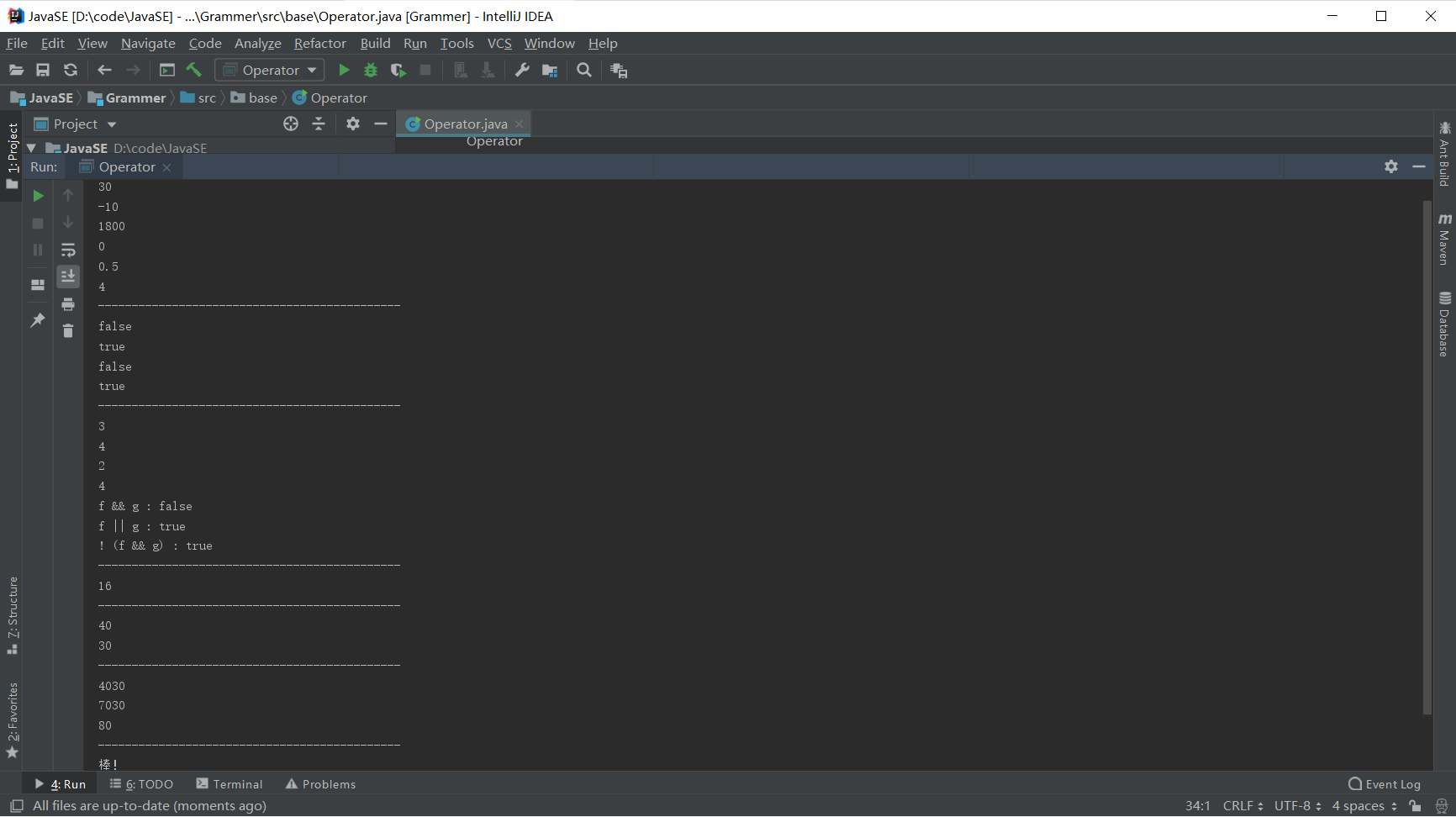This screenshot has width=1456, height=817.
Task: Toggle scroll to end in console
Action: point(68,277)
